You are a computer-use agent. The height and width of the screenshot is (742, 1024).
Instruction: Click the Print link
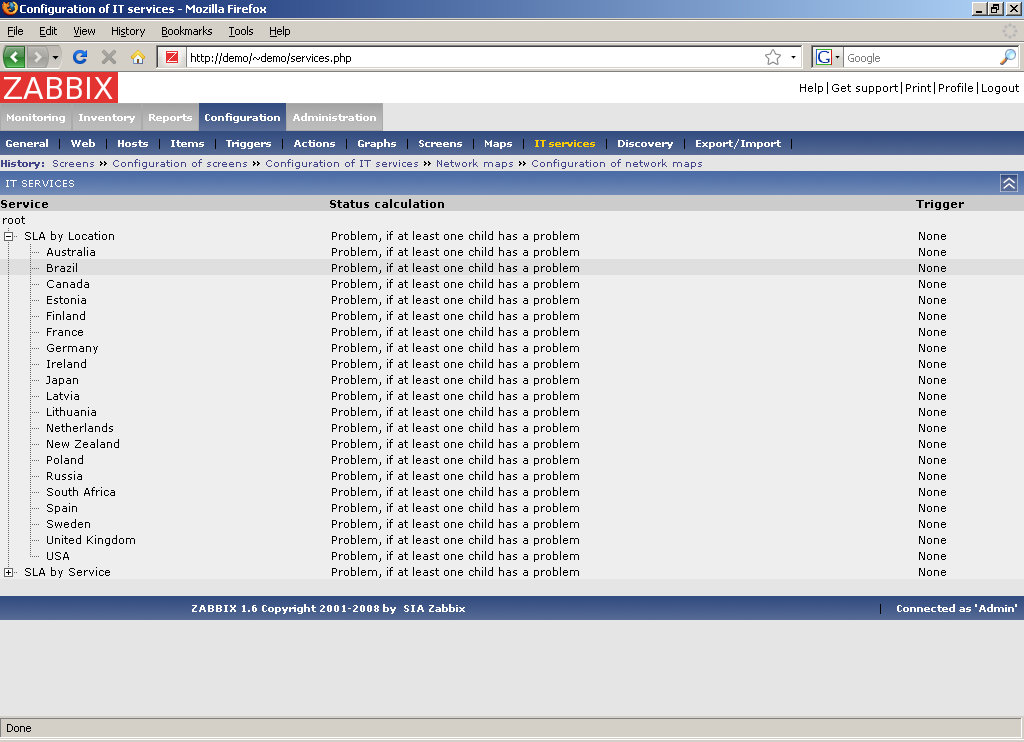[918, 88]
